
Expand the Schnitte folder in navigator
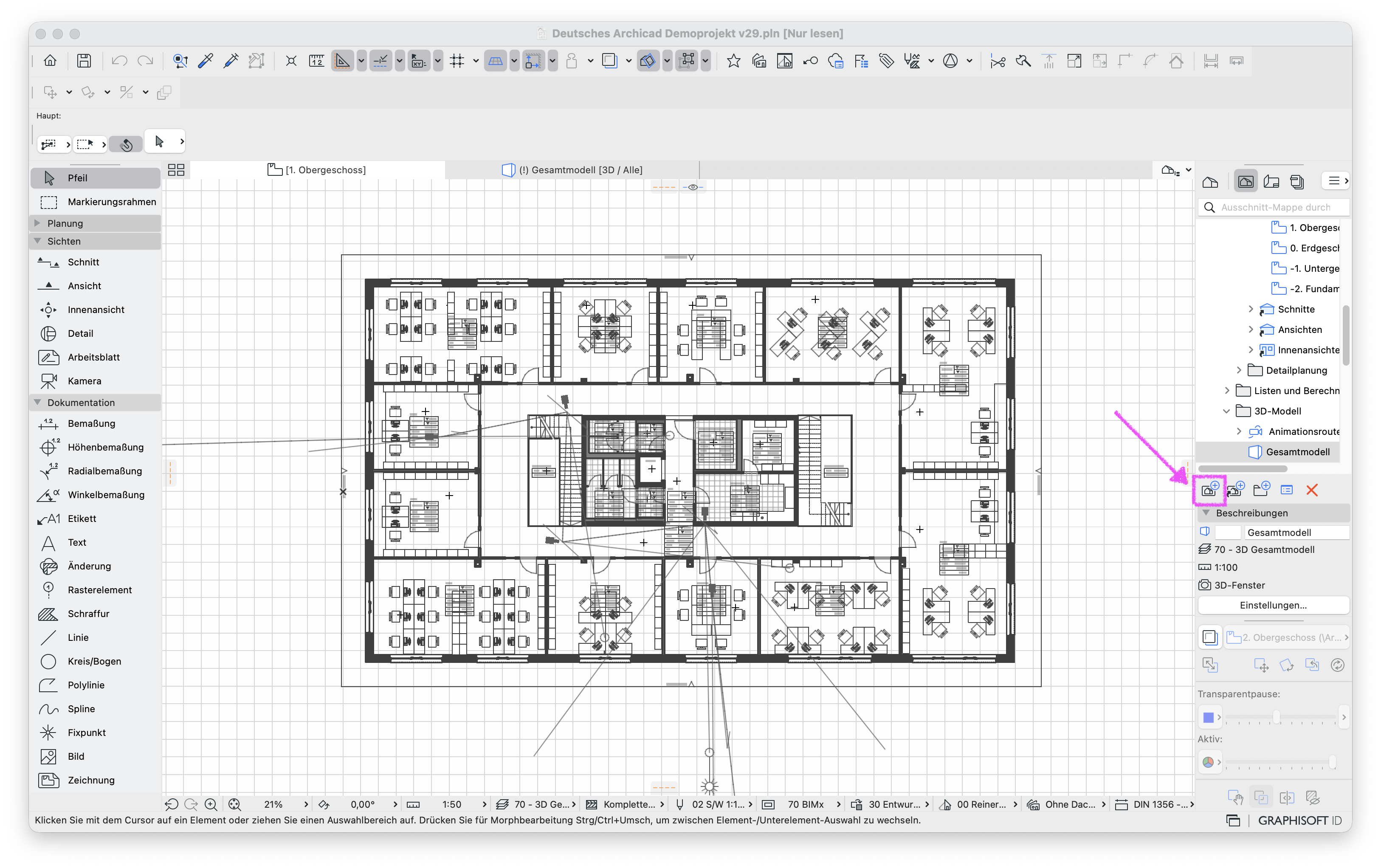(1251, 309)
